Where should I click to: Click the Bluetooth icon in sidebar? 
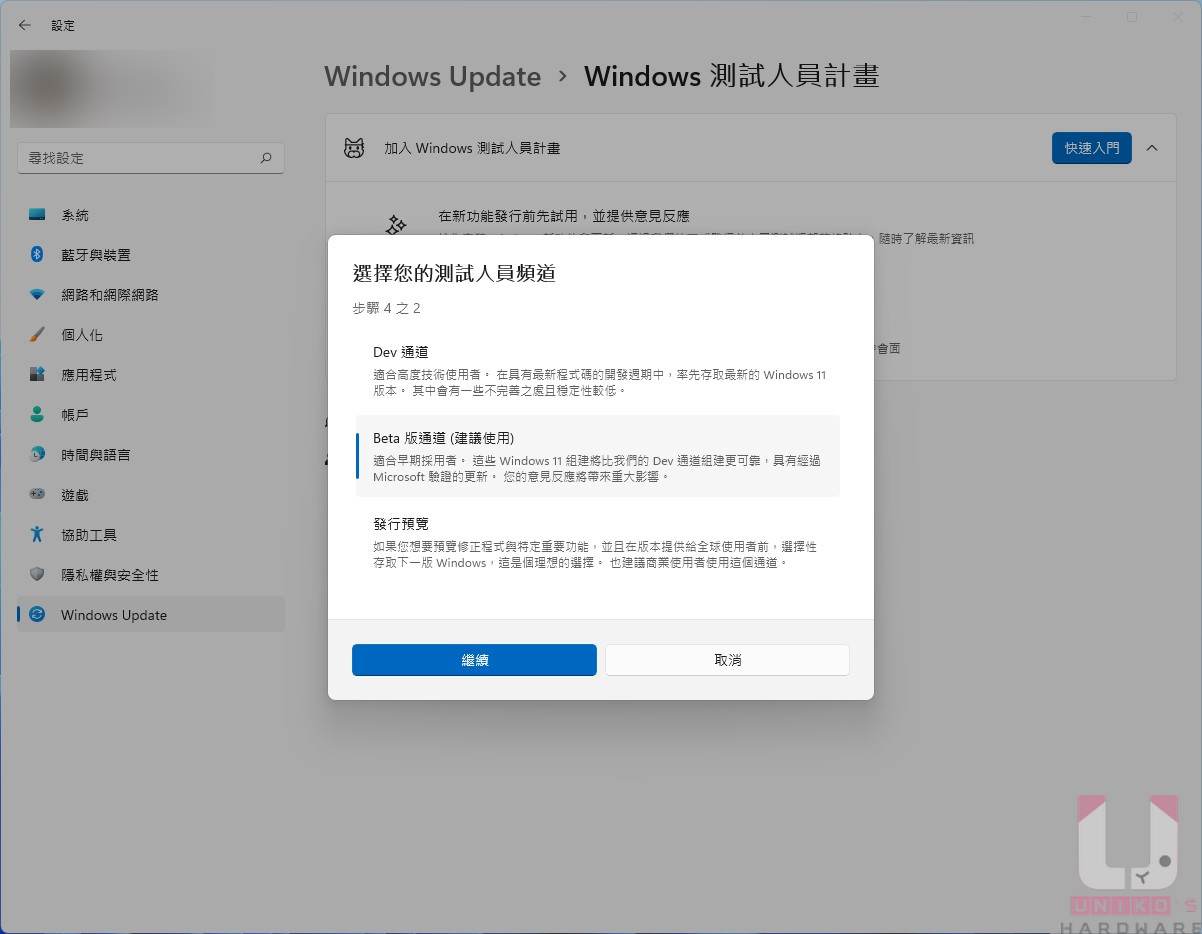[x=37, y=255]
